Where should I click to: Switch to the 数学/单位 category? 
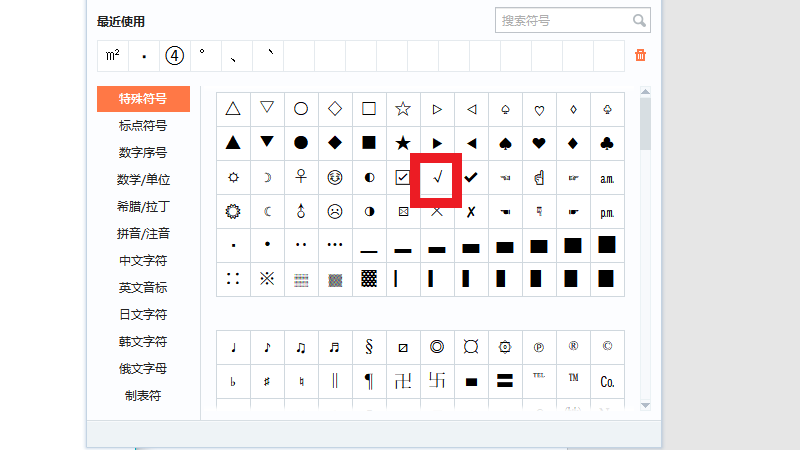coord(143,180)
